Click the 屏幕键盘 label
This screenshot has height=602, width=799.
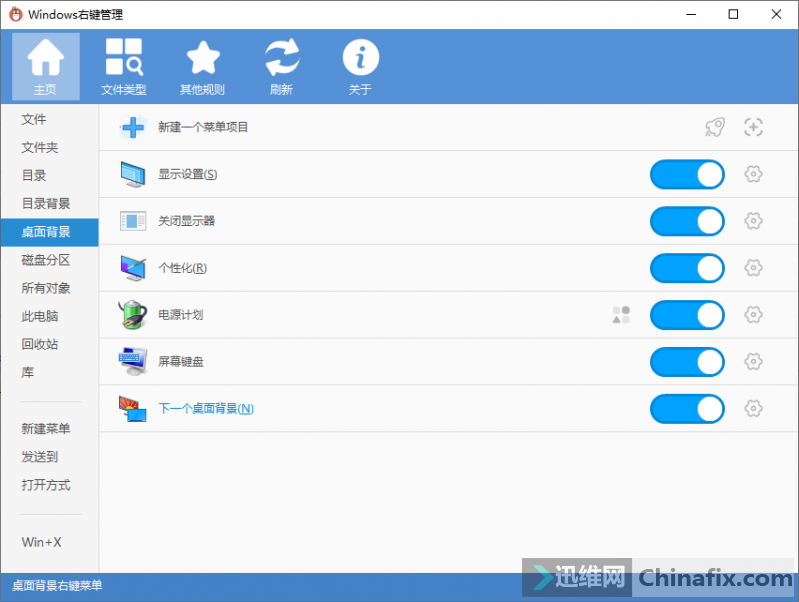[x=180, y=361]
